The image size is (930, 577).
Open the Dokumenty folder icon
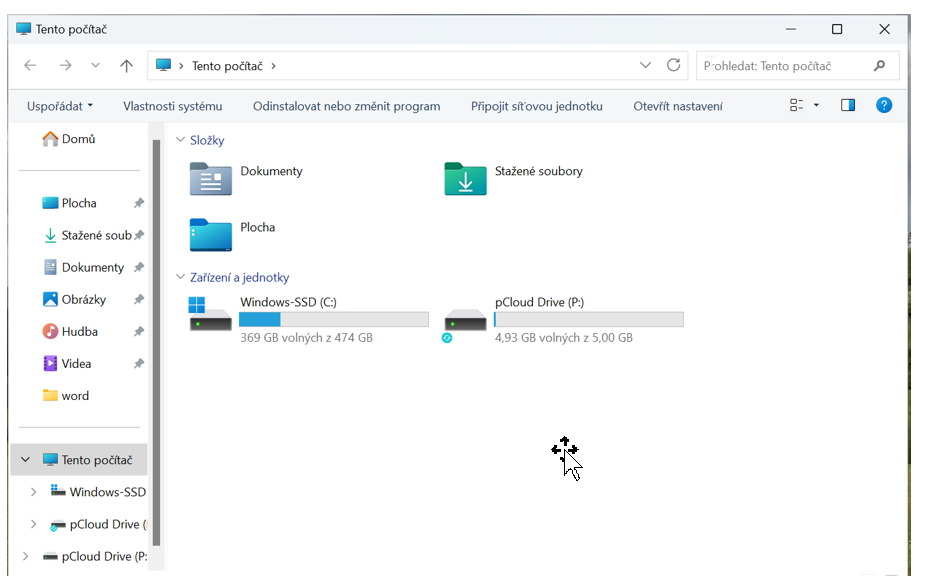coord(210,179)
